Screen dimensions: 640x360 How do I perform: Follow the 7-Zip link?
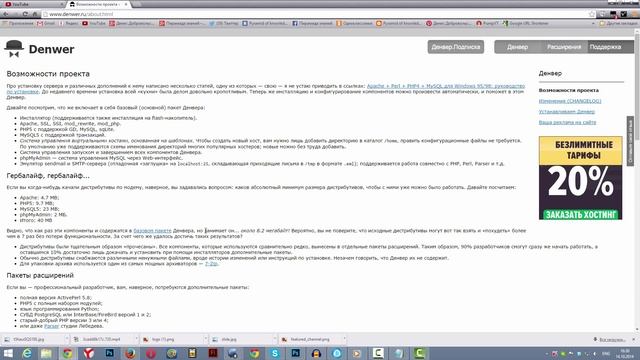click(211, 264)
